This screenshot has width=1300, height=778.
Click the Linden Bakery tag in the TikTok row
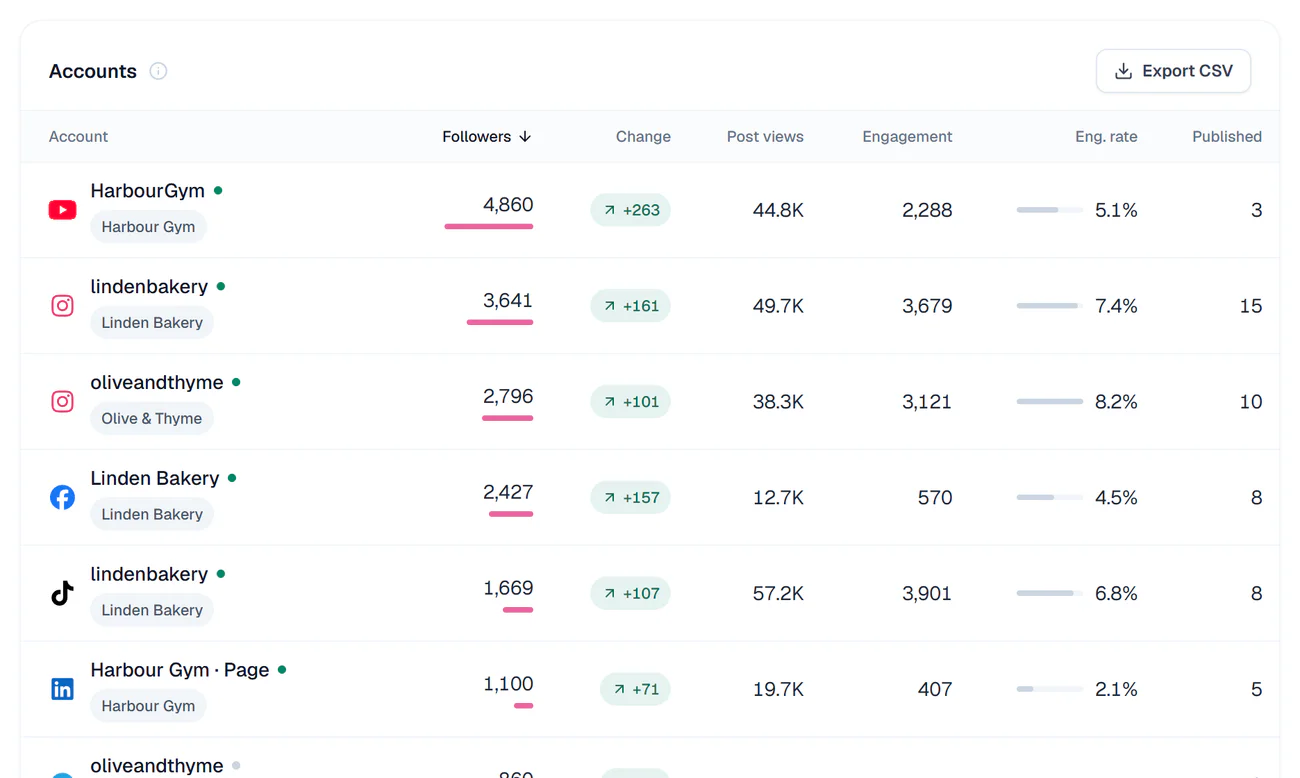point(152,610)
